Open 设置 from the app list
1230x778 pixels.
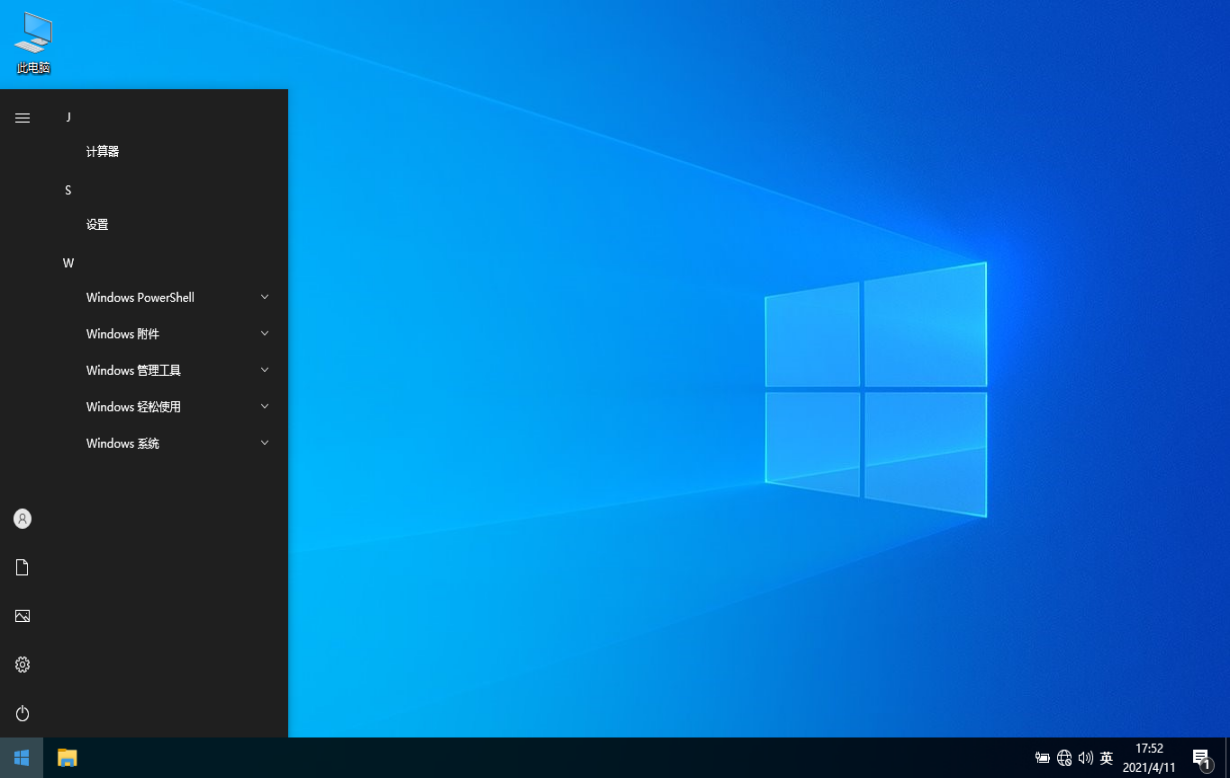97,225
